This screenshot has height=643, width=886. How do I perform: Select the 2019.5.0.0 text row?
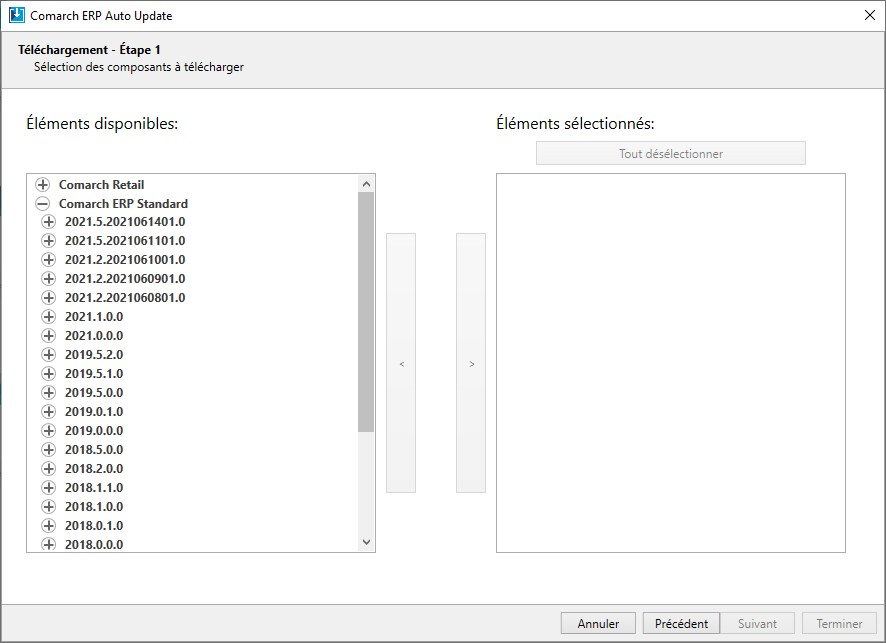click(x=94, y=393)
